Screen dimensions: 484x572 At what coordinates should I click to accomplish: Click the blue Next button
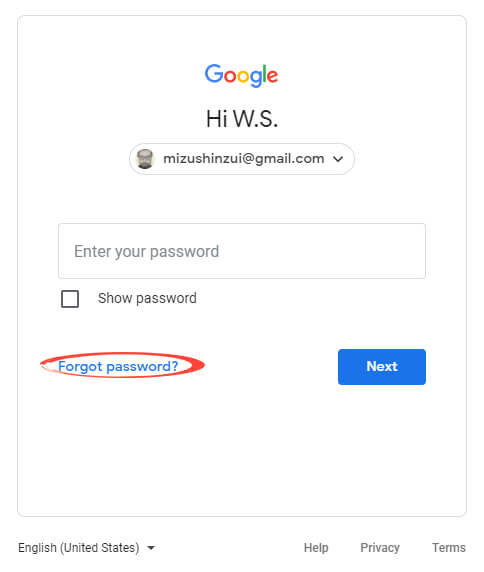[382, 367]
